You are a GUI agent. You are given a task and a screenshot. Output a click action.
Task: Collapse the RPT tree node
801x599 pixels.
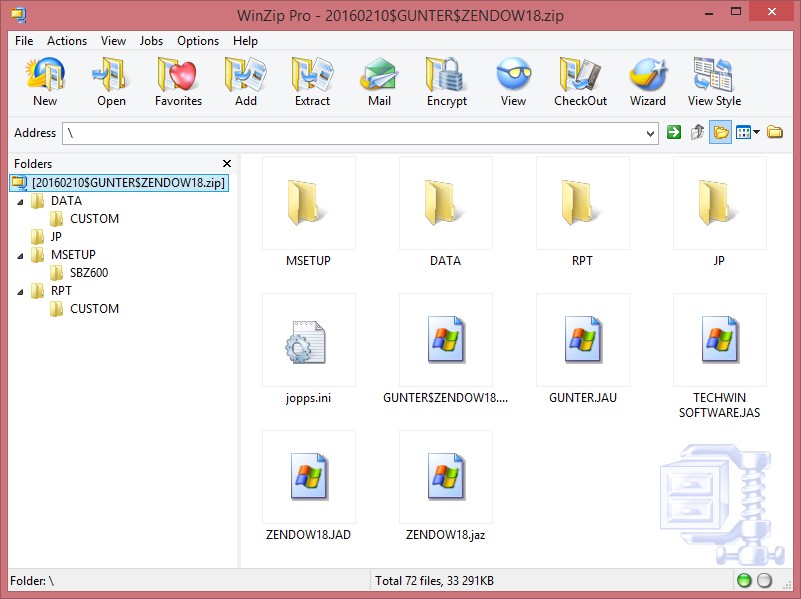[x=20, y=292]
